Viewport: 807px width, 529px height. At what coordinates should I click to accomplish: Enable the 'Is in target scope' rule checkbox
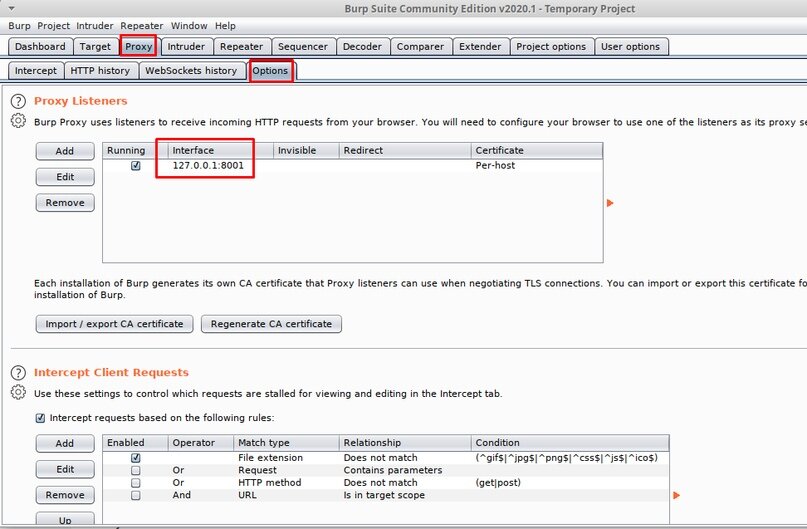coord(136,495)
